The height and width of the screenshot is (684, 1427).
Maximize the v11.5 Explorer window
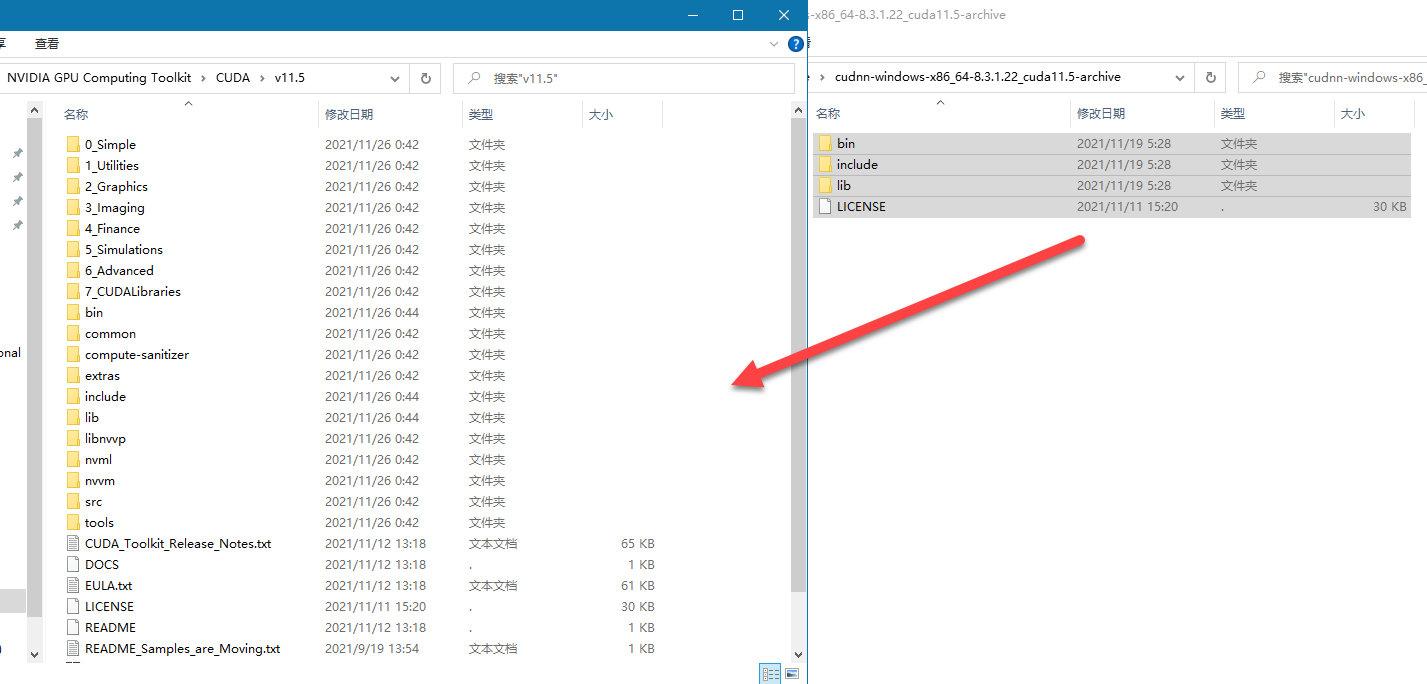(738, 15)
